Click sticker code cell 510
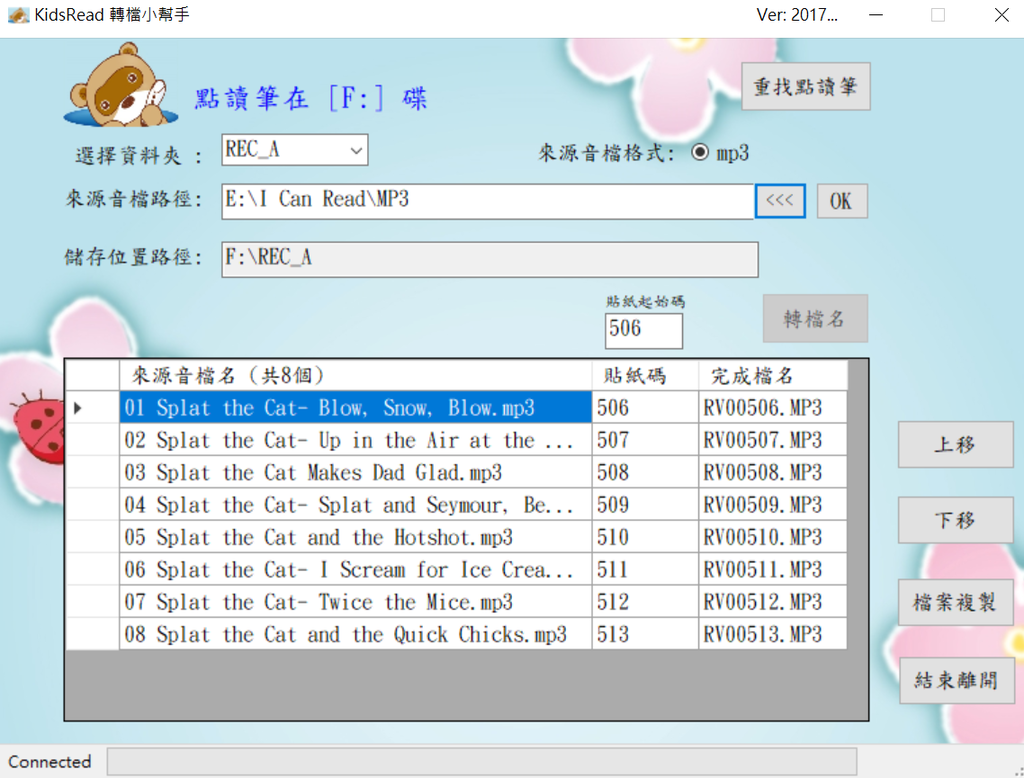1024x778 pixels. 645,537
